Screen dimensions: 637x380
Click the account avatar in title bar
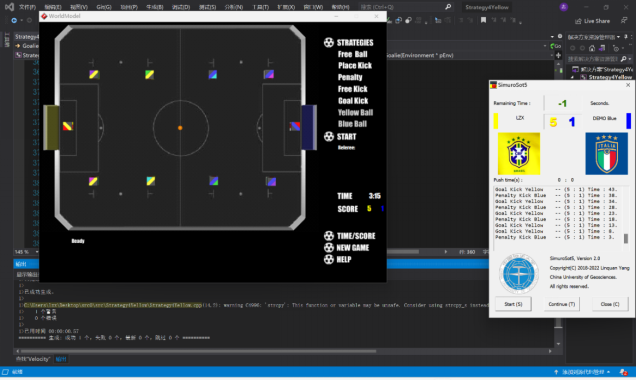[x=563, y=7]
